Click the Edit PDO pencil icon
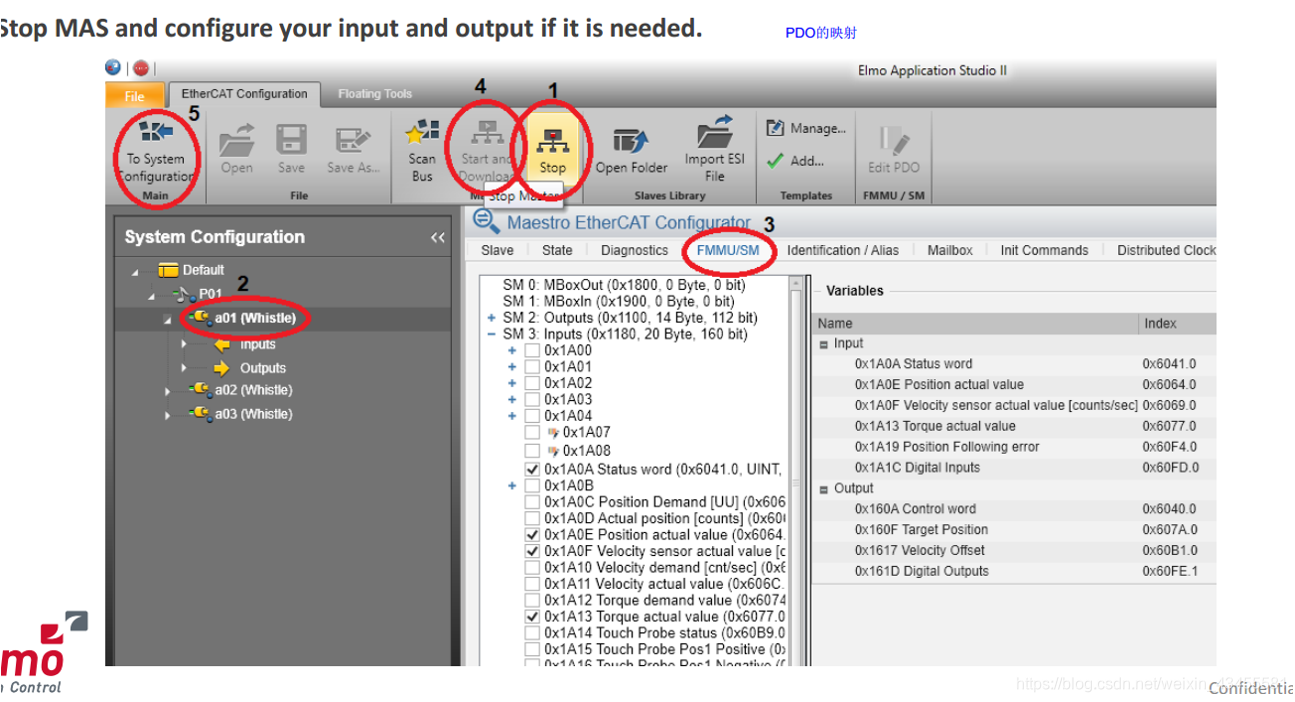 coord(893,141)
